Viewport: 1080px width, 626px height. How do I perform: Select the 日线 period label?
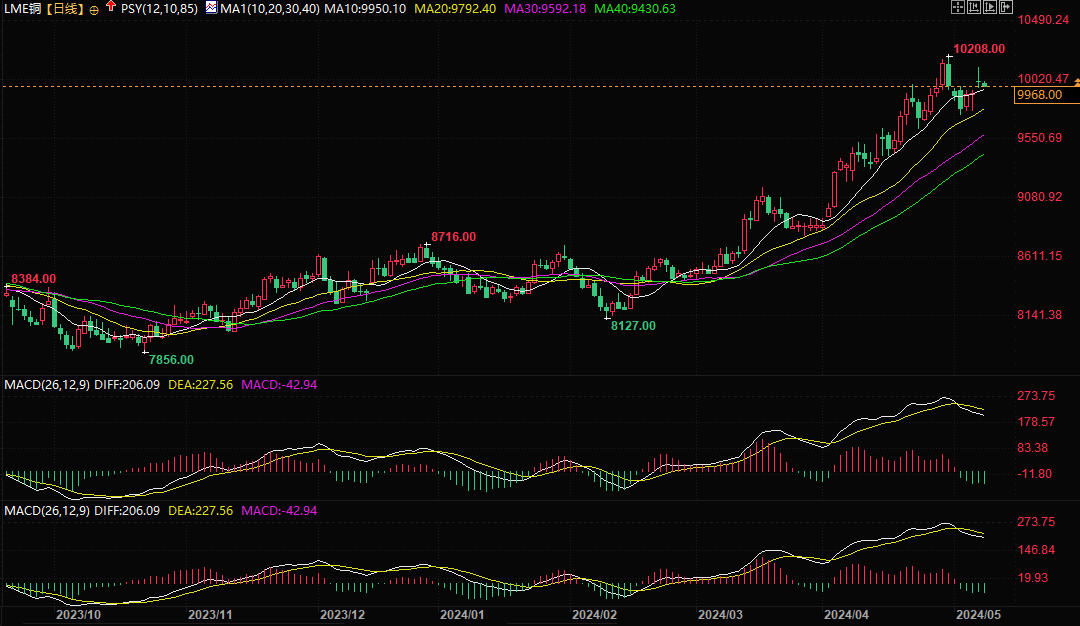tap(68, 9)
